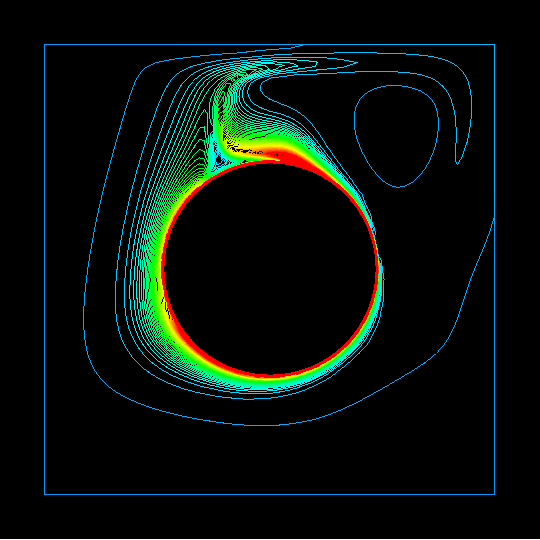The width and height of the screenshot is (540, 540).
Task: Select the closed oval contour loop at upper right
Action: [396, 136]
